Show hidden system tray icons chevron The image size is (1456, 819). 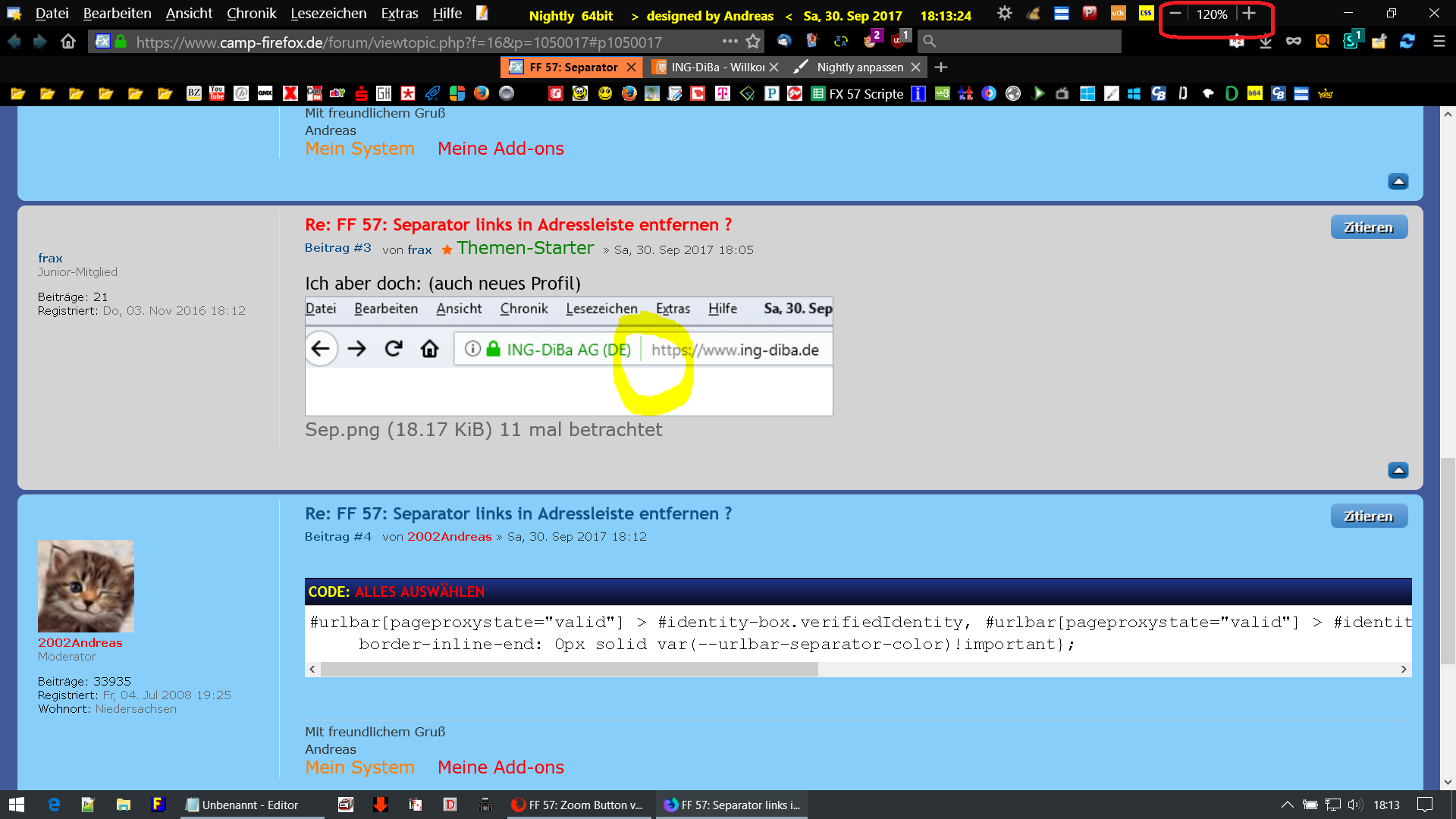coord(1287,805)
